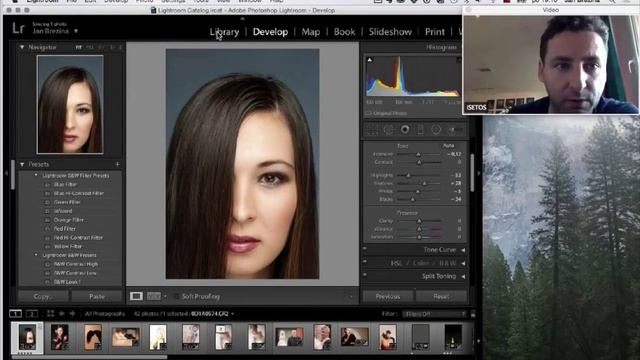Click the Clarity slider
Image resolution: width=640 pixels, height=360 pixels.
420,221
